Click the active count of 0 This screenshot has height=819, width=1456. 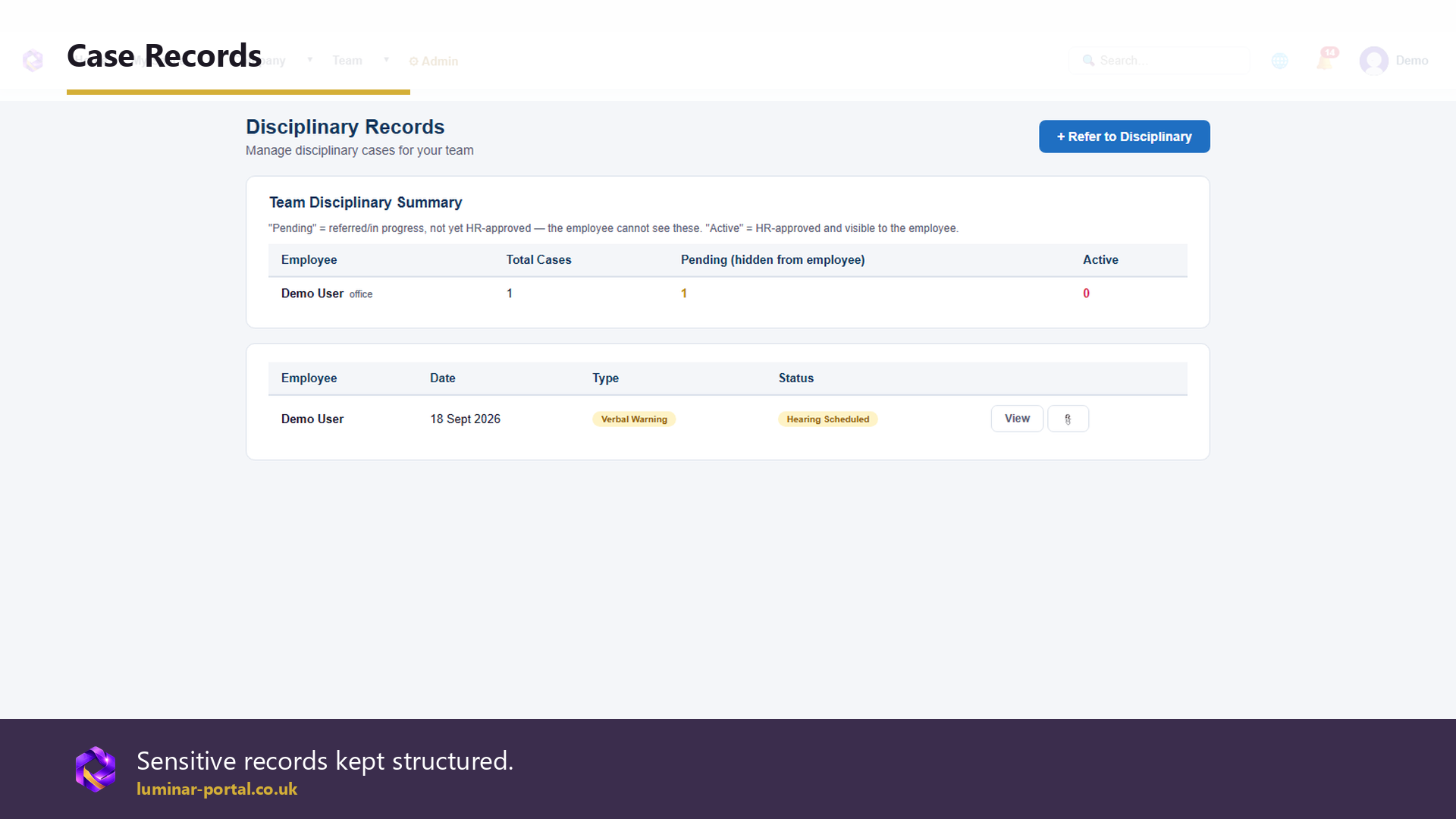[x=1086, y=293]
